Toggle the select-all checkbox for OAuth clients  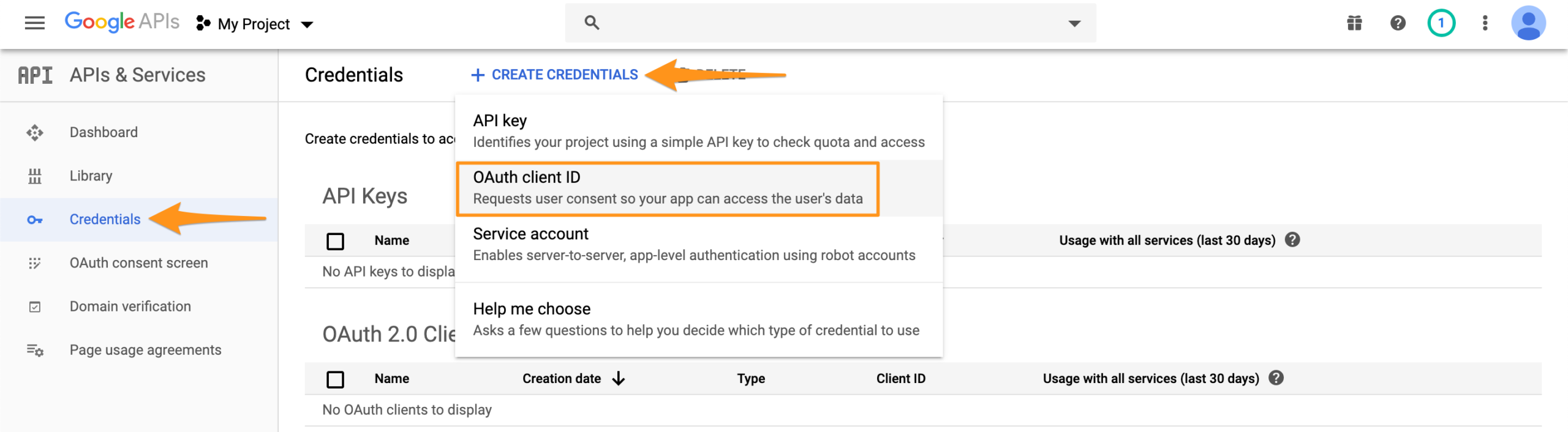[335, 379]
